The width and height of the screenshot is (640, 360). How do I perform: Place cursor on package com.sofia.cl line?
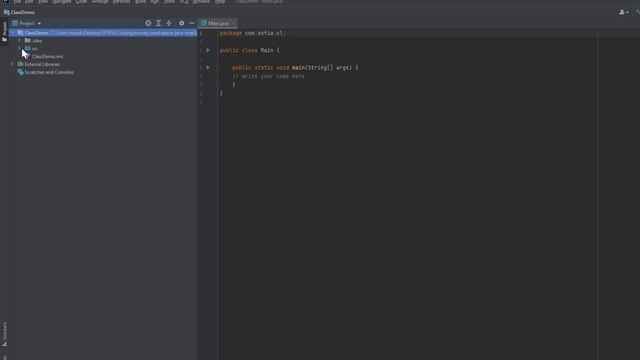point(253,33)
